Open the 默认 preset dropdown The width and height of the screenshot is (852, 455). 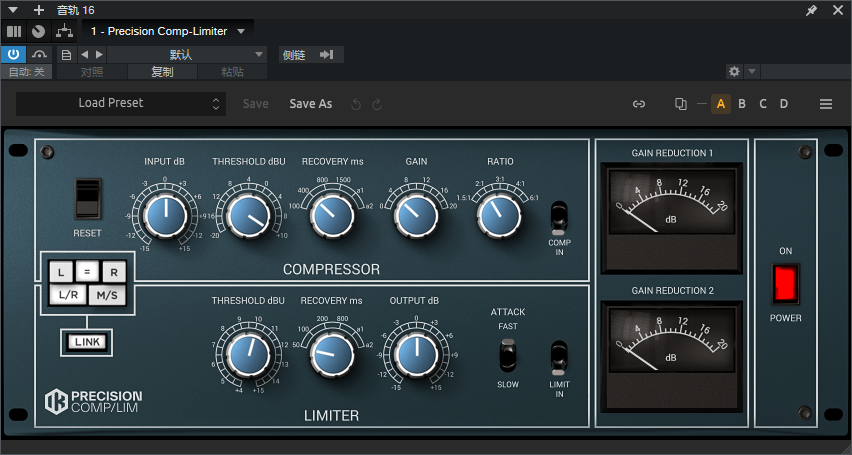[186, 55]
